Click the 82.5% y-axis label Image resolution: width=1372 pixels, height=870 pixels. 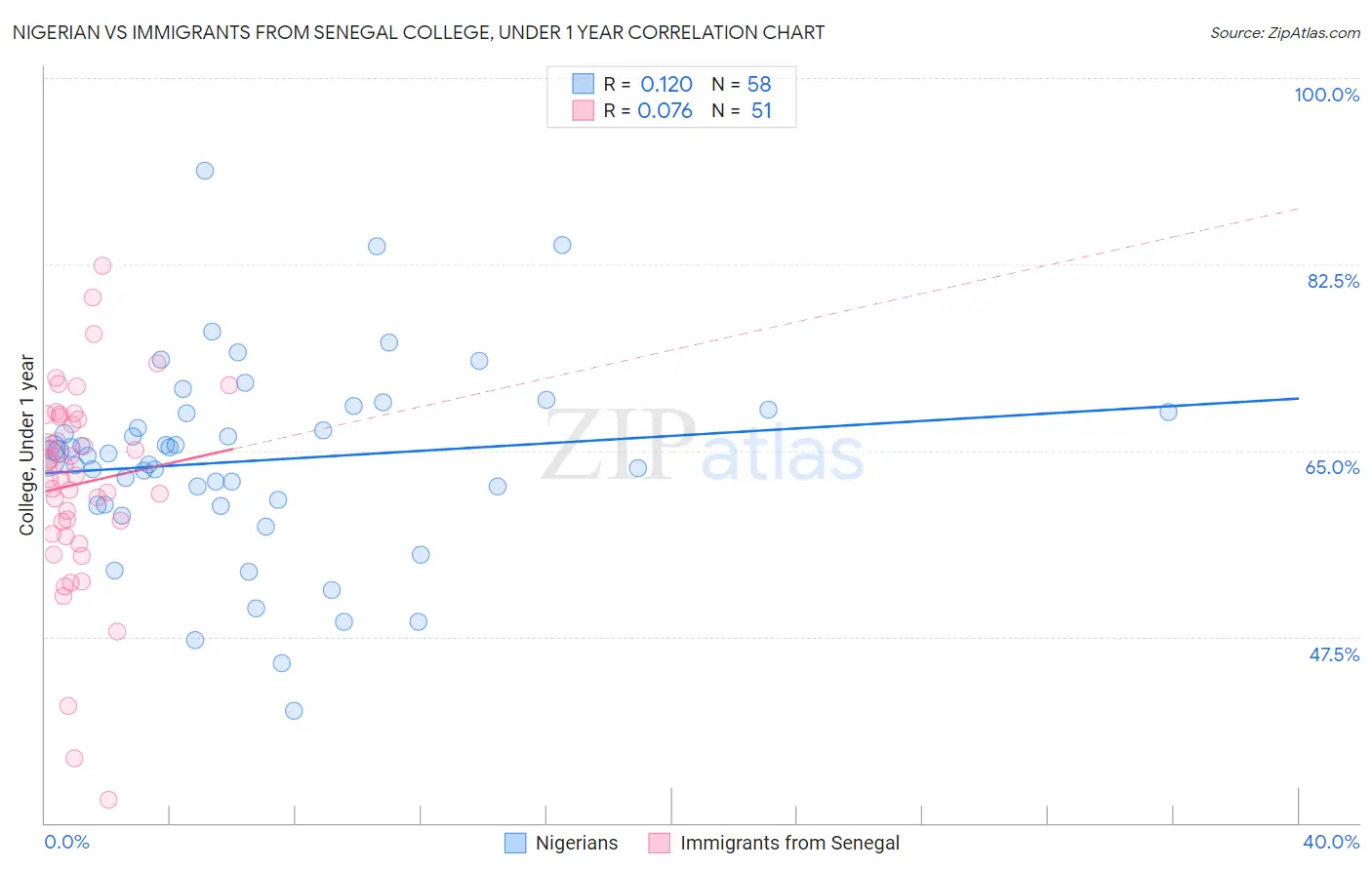pos(1333,281)
